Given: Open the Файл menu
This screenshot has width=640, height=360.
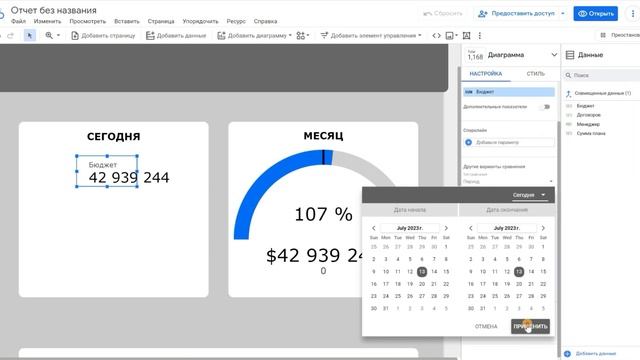Looking at the screenshot, I should [x=18, y=21].
